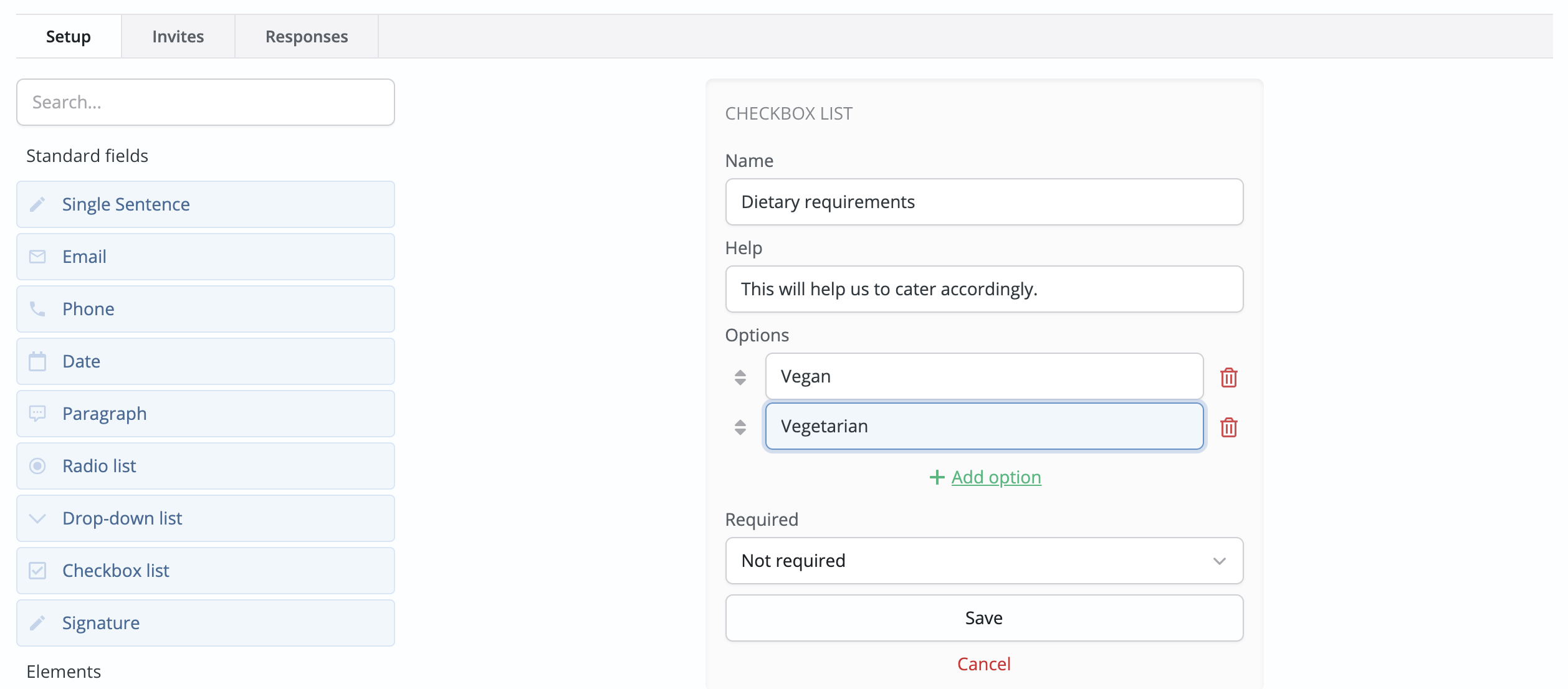This screenshot has height=689, width=1568.
Task: Open the Required dropdown showing Not required
Action: click(983, 561)
